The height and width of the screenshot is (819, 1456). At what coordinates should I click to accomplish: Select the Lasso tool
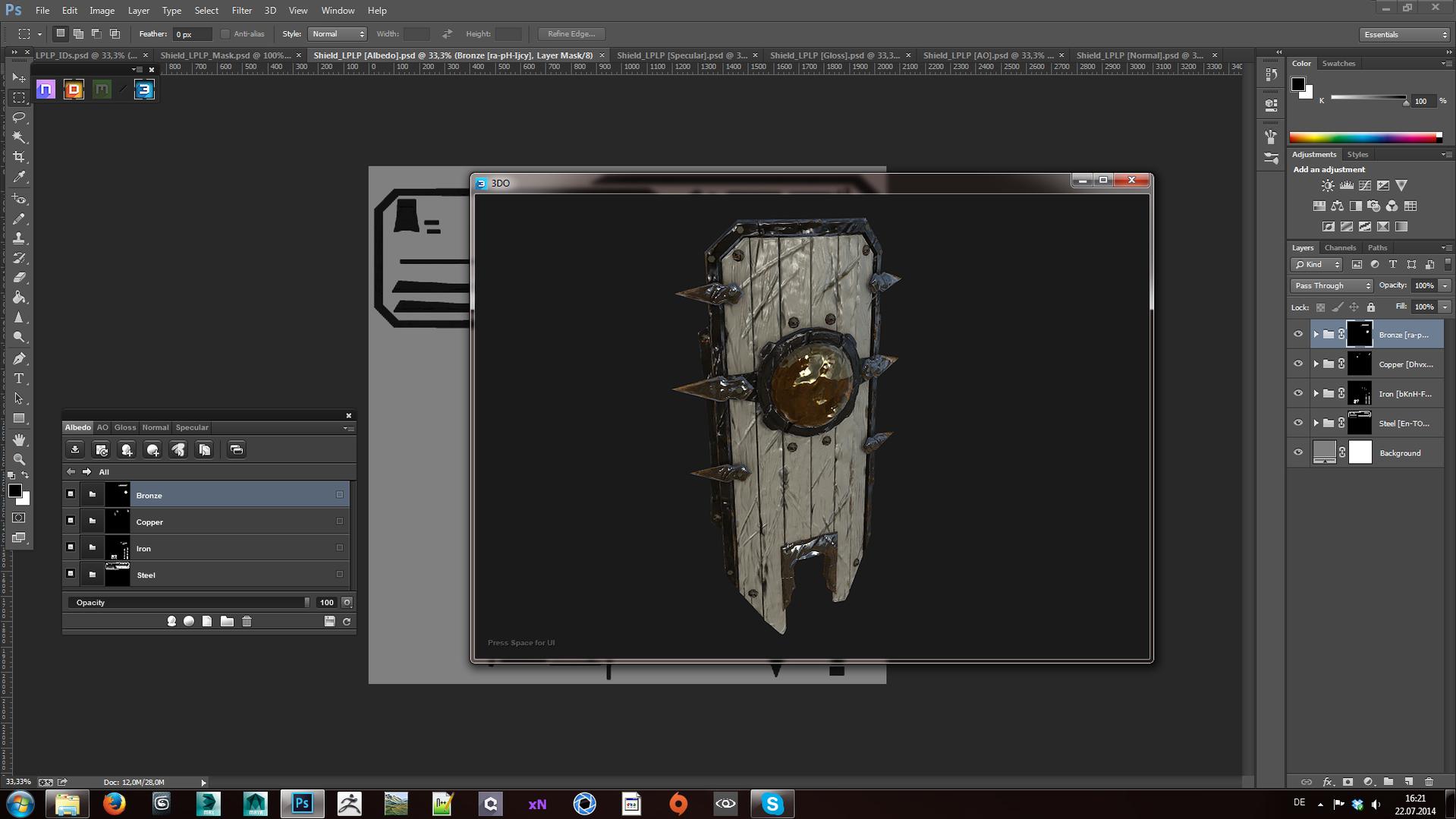pos(20,118)
